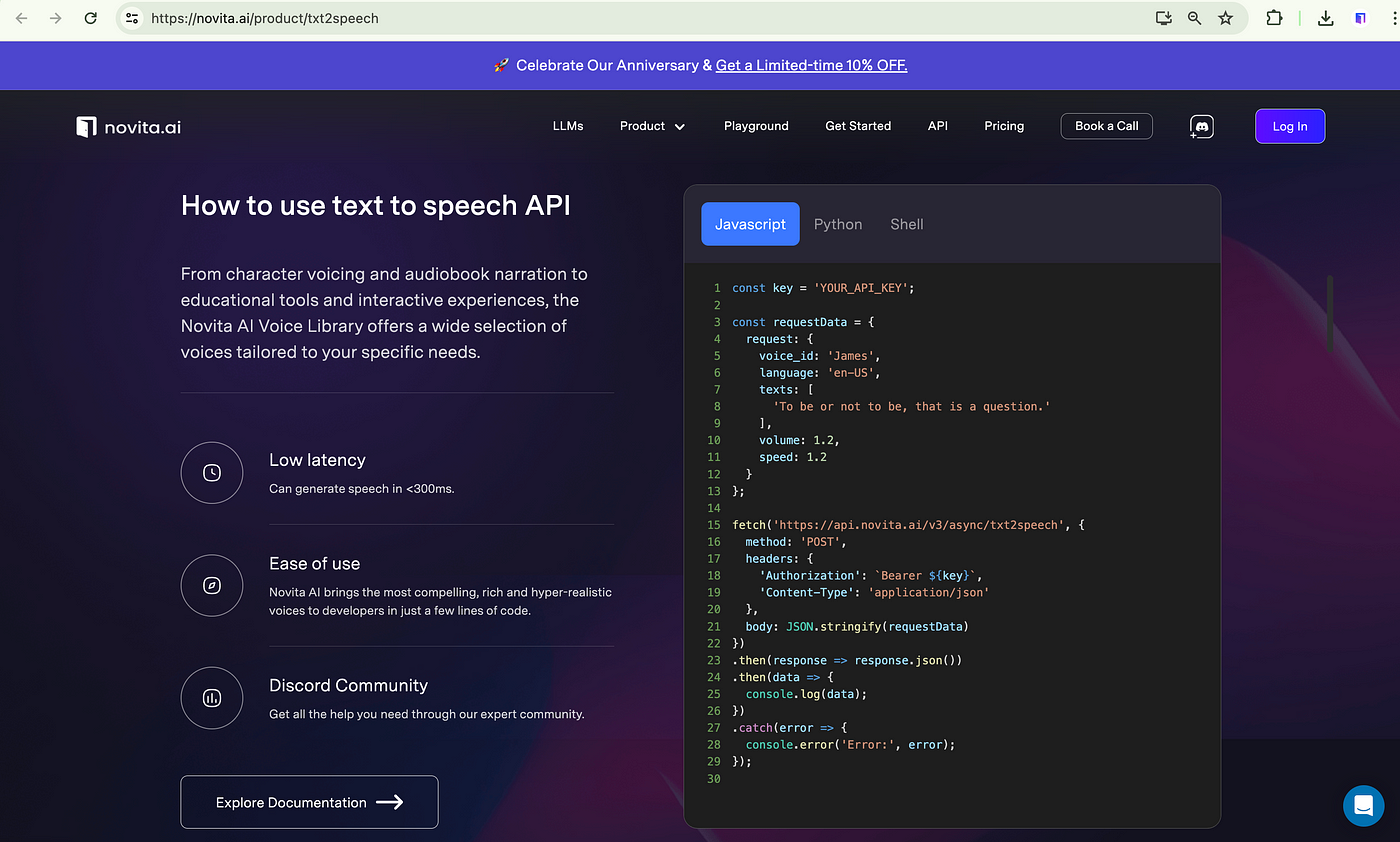Open the chat support bubble icon
The width and height of the screenshot is (1400, 842).
coord(1363,804)
